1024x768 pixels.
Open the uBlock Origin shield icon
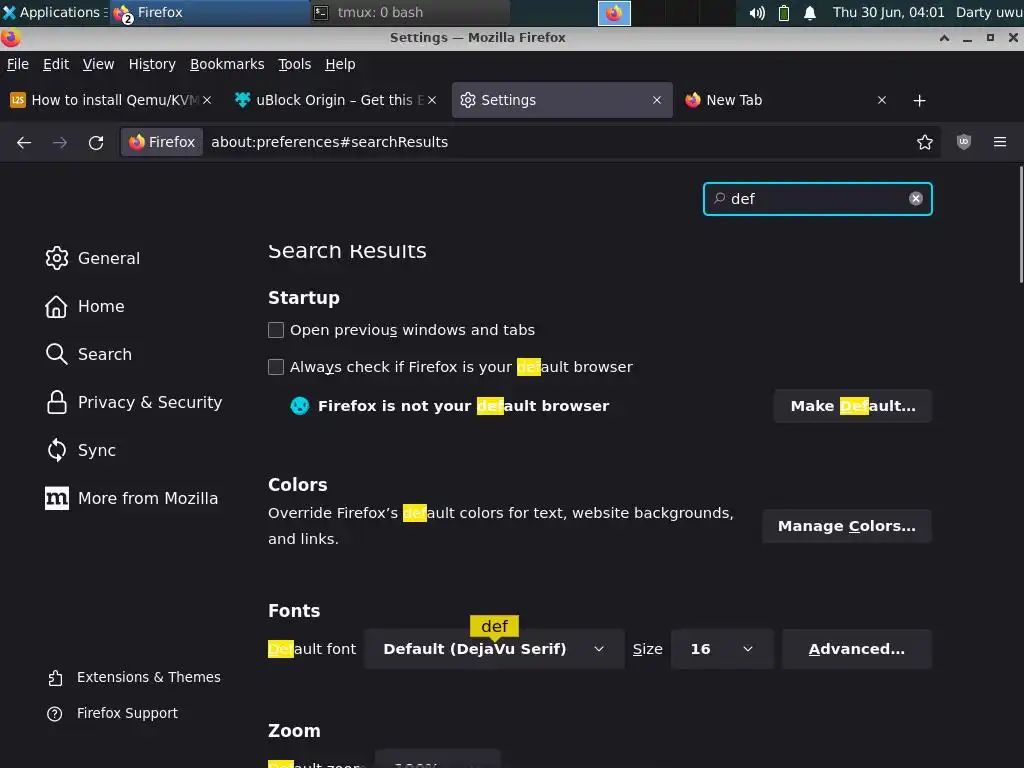pyautogui.click(x=963, y=142)
